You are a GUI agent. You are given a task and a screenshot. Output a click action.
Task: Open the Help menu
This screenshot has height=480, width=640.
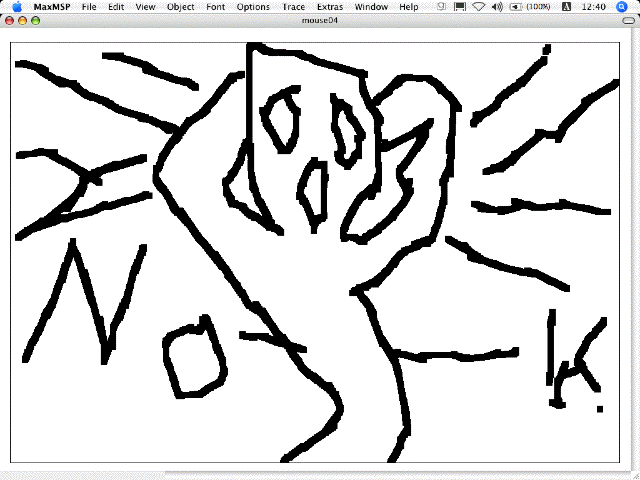tap(408, 7)
